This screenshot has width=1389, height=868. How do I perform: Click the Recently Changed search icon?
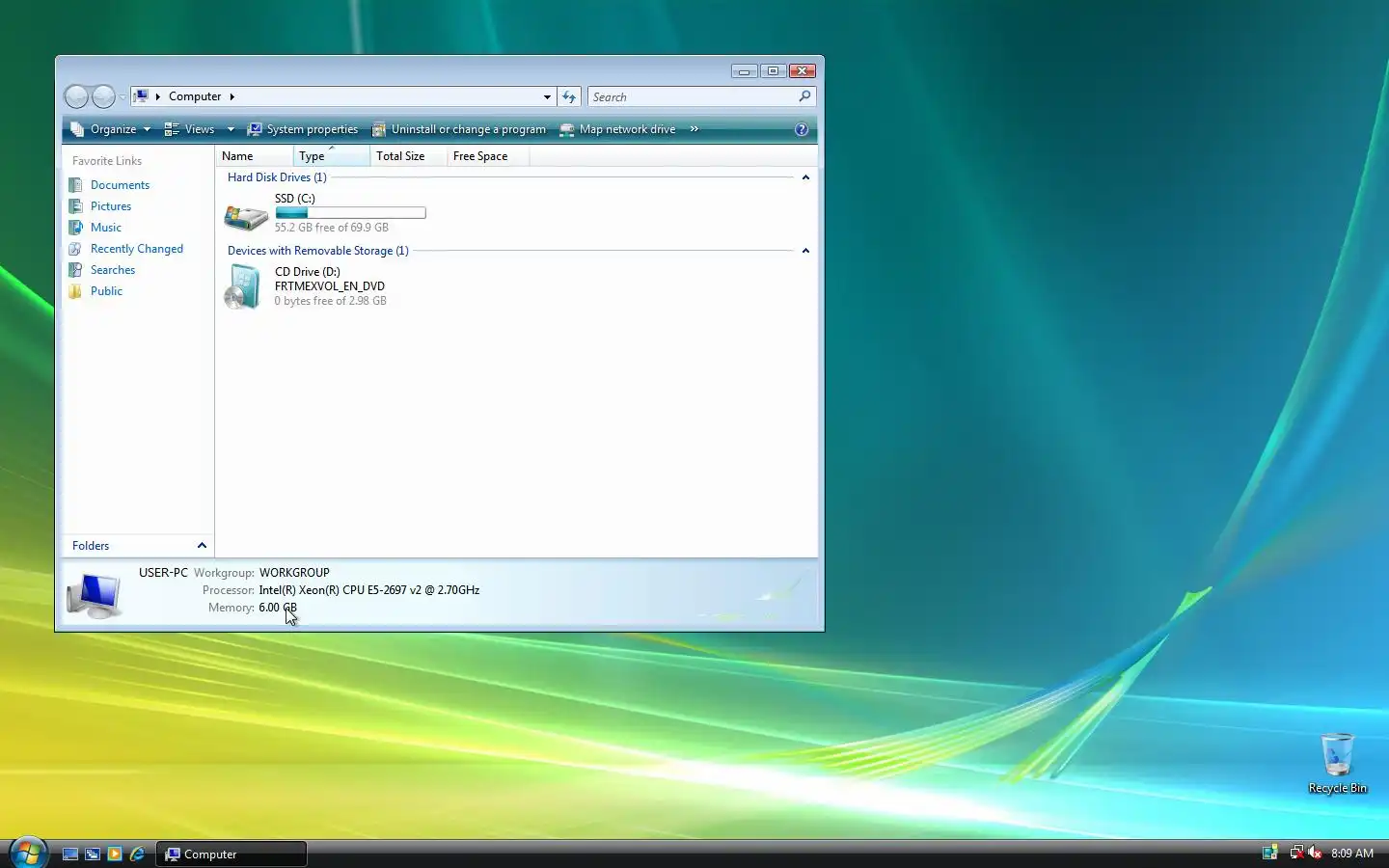pos(75,248)
